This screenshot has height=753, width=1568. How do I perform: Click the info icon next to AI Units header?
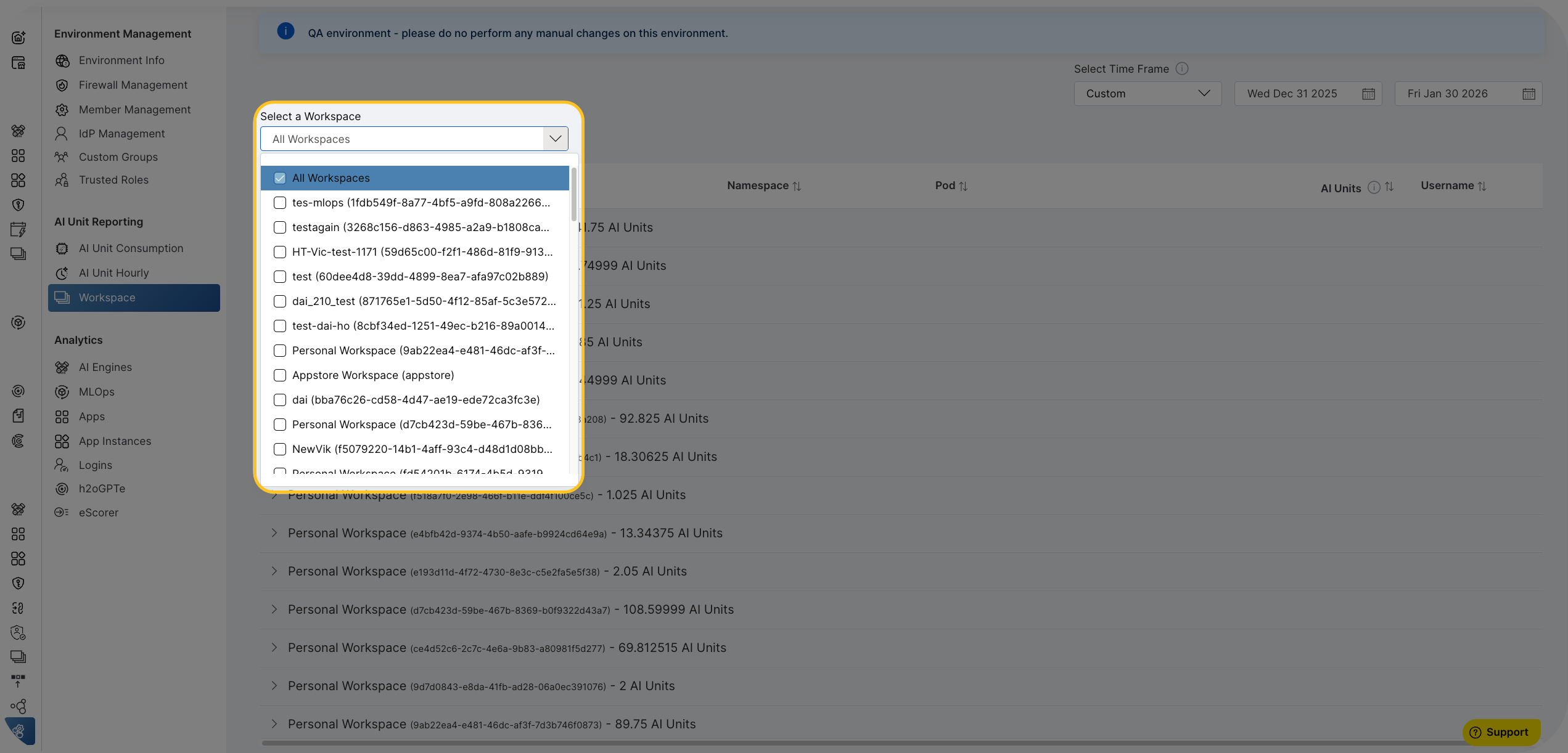click(x=1374, y=187)
